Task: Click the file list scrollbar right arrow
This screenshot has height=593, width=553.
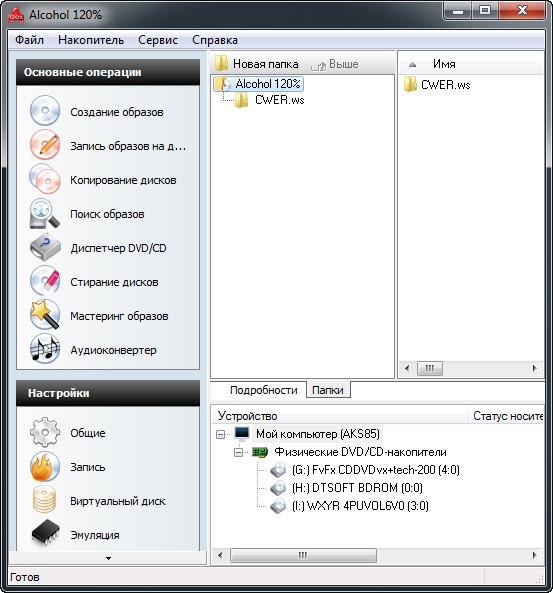Action: coord(534,368)
